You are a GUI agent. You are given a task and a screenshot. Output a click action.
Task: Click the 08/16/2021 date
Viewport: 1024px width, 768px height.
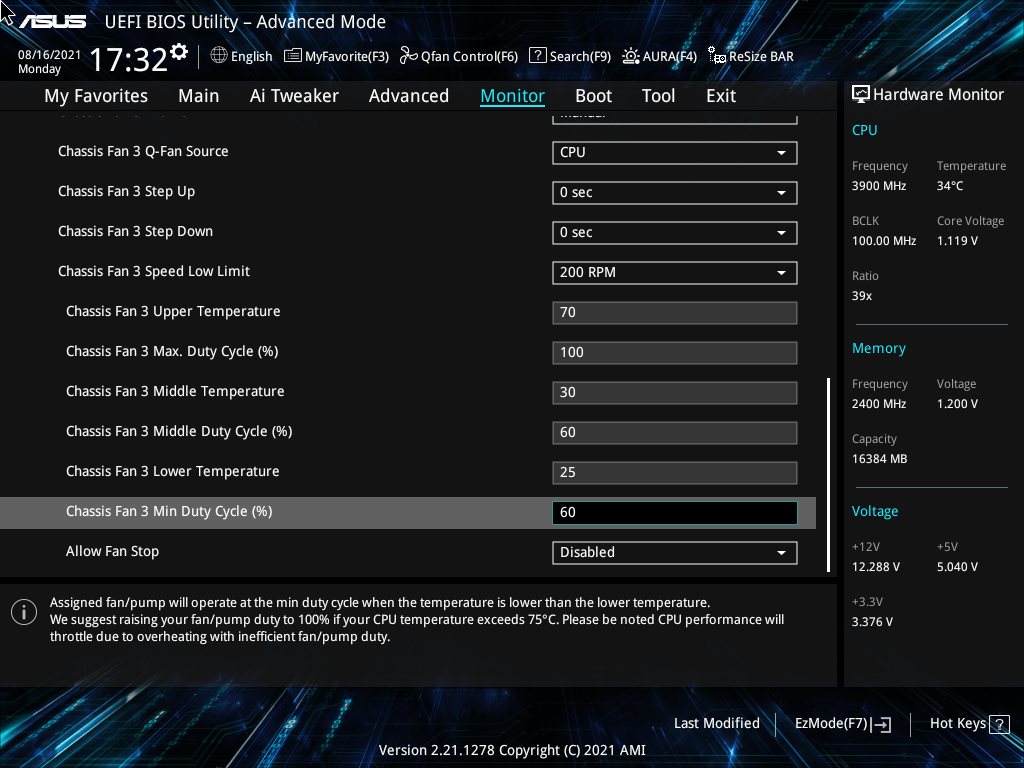point(49,55)
